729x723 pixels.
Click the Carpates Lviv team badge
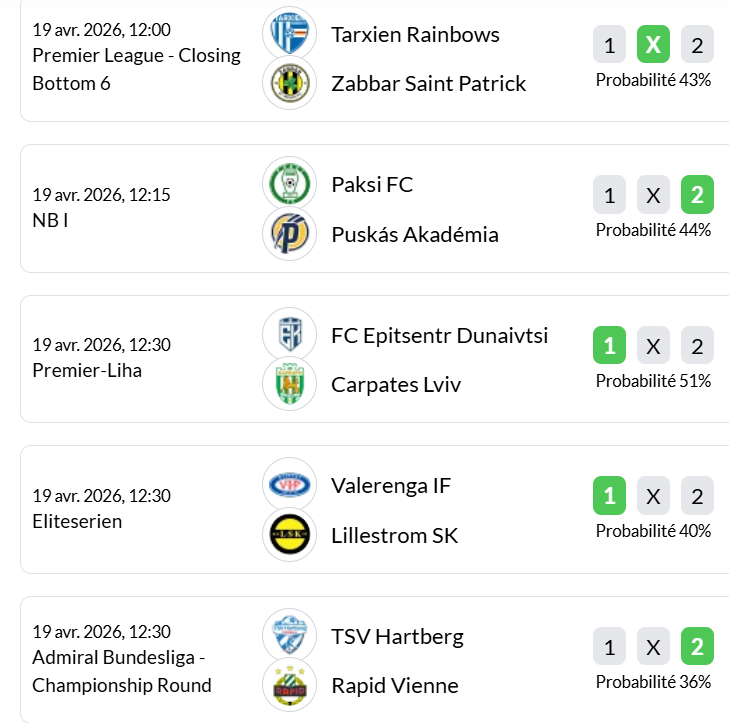[289, 384]
